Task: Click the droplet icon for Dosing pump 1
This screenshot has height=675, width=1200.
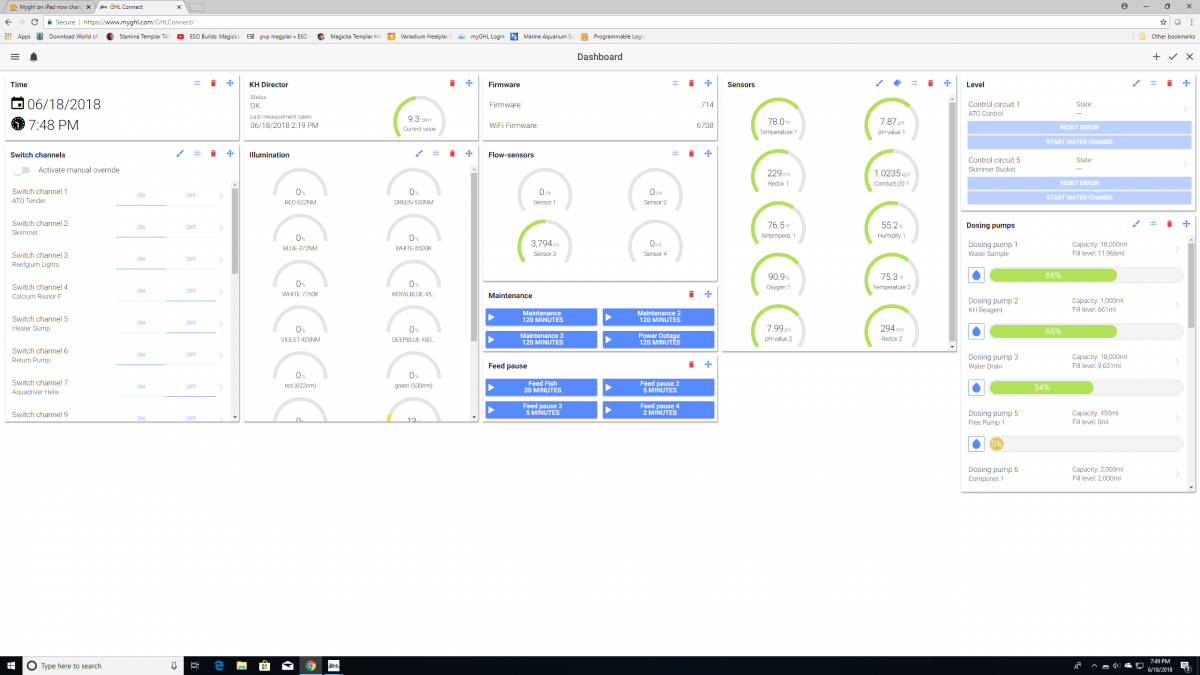Action: point(977,275)
